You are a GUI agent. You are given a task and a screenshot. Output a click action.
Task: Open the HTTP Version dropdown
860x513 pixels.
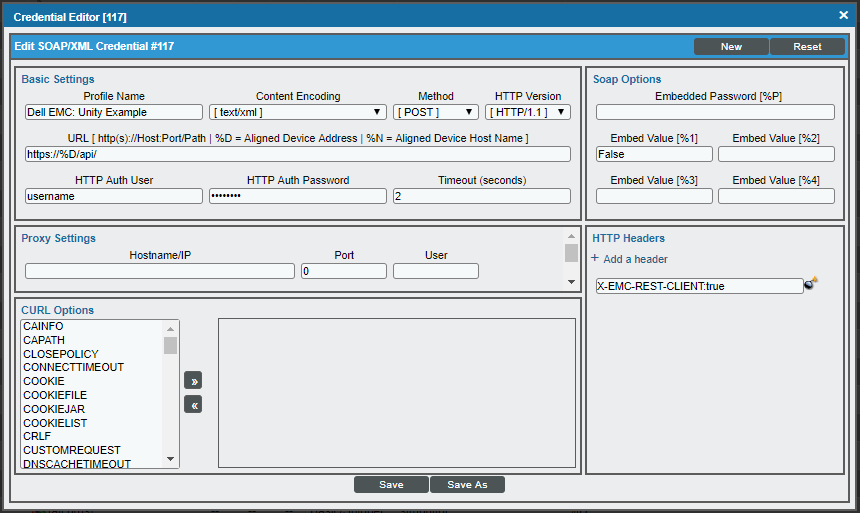click(528, 112)
